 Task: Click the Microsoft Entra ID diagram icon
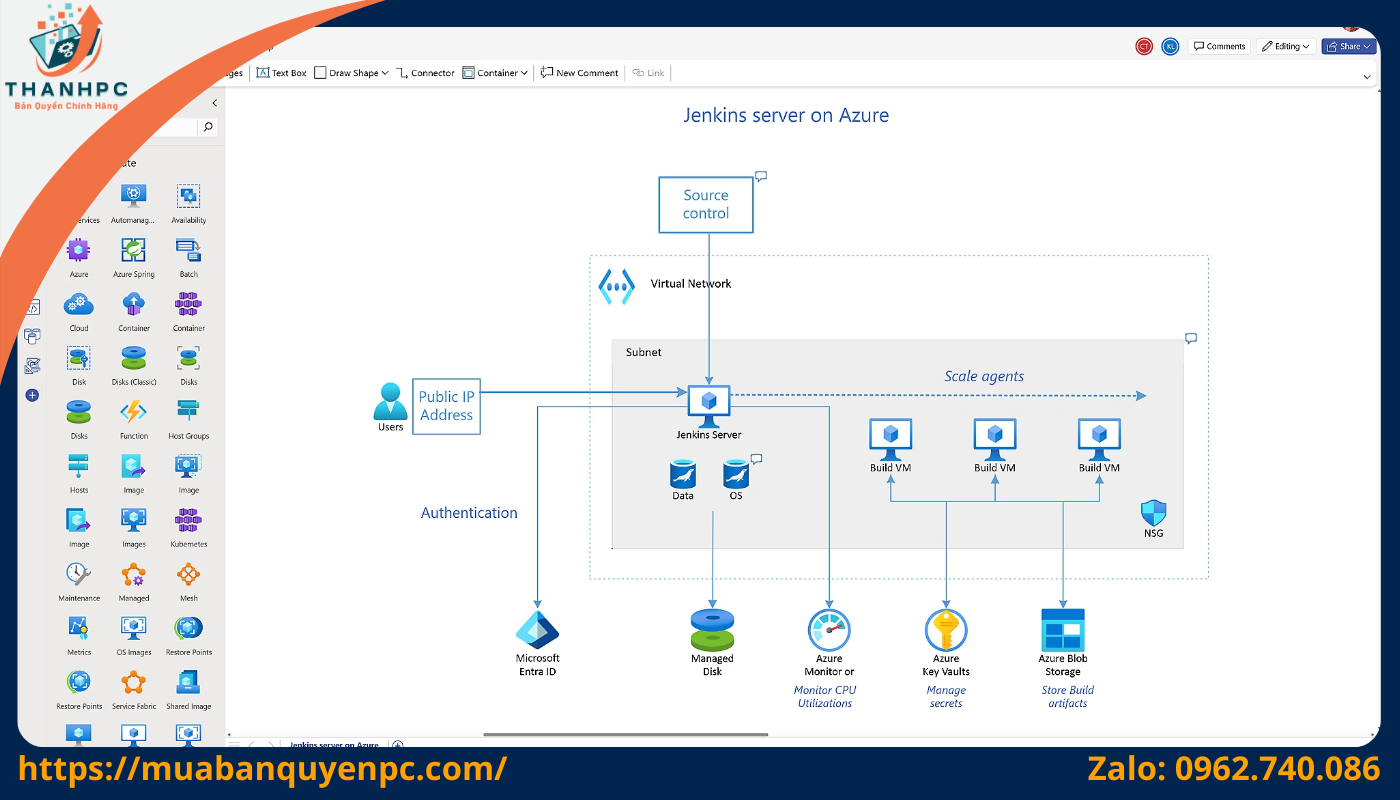pyautogui.click(x=537, y=631)
